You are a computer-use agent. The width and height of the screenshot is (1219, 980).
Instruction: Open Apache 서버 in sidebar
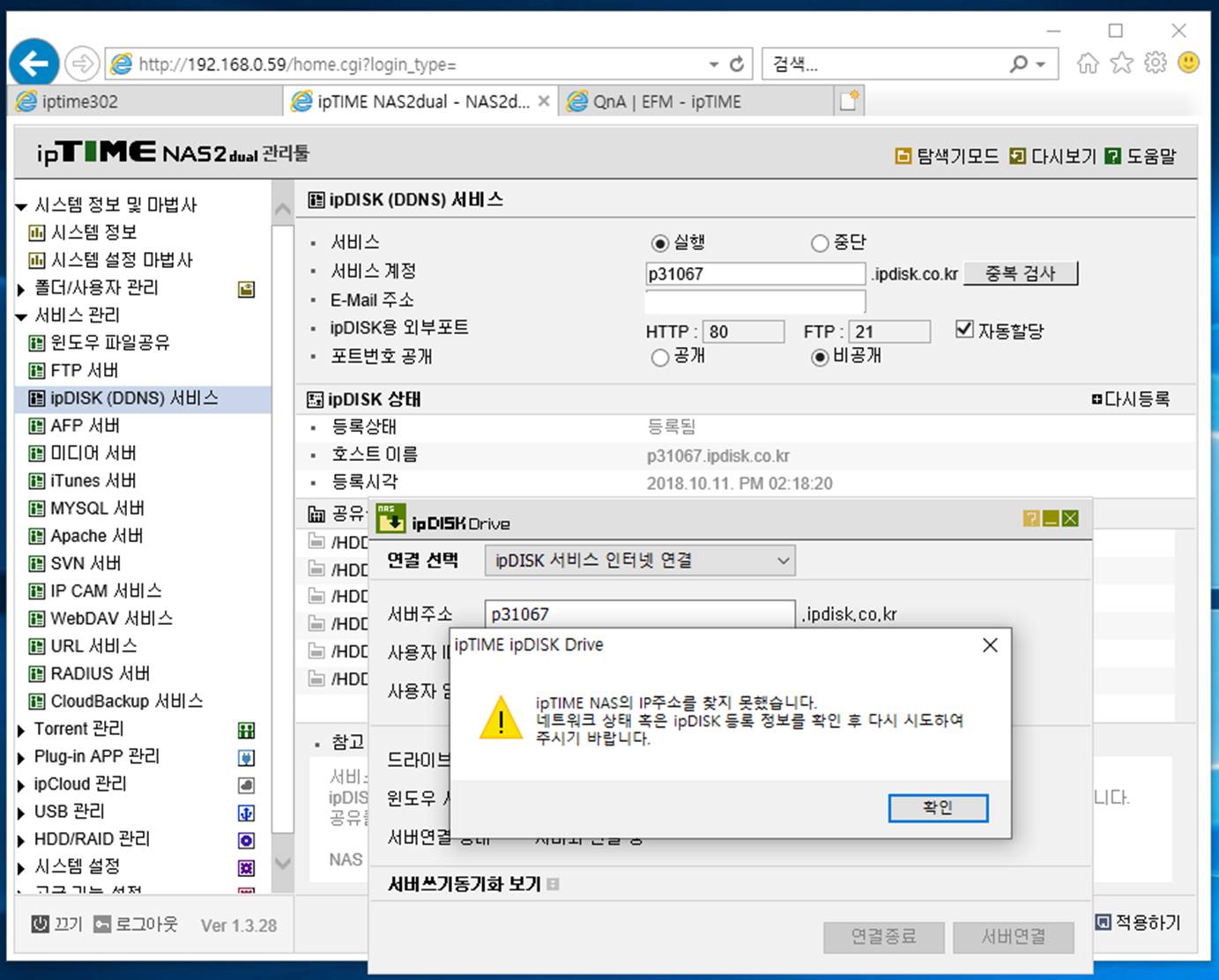(97, 536)
